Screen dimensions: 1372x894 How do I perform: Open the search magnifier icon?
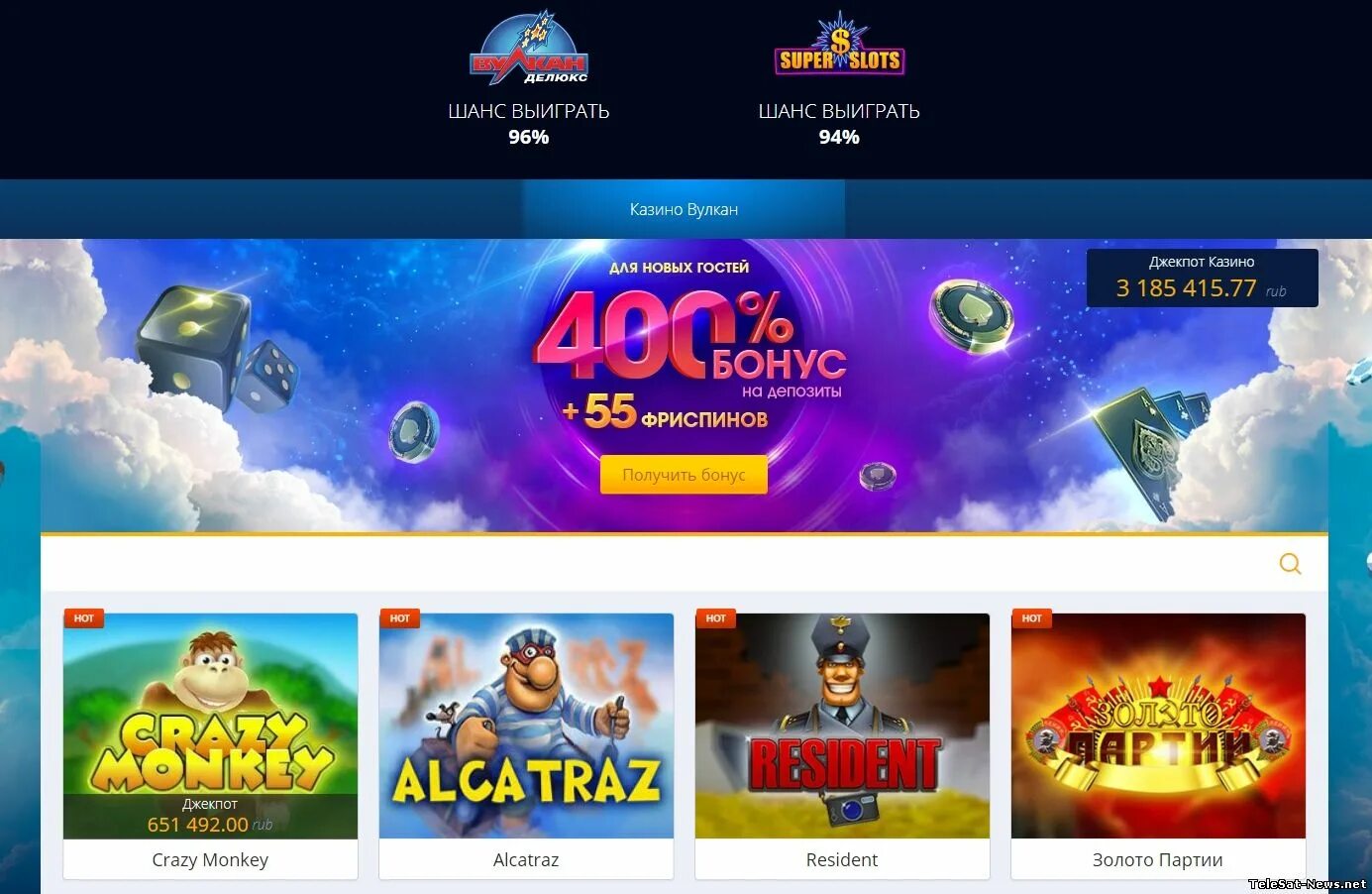point(1290,564)
